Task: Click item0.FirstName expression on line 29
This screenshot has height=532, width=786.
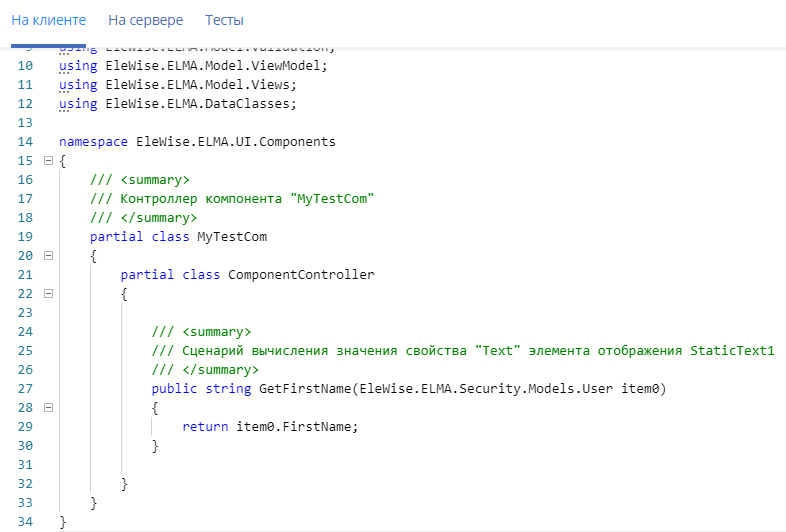Action: (x=293, y=427)
